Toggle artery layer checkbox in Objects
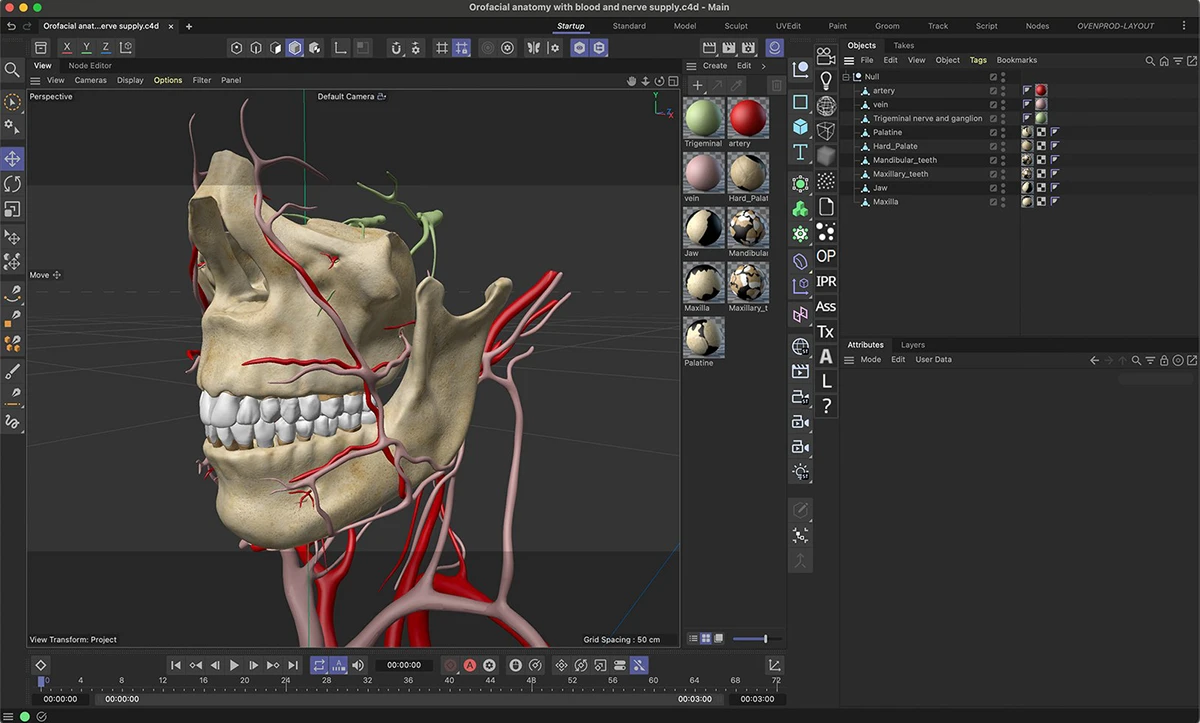Image resolution: width=1200 pixels, height=723 pixels. click(993, 91)
